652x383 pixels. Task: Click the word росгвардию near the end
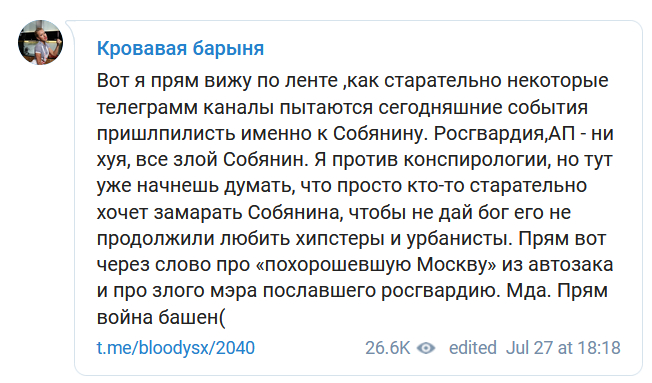(439, 291)
